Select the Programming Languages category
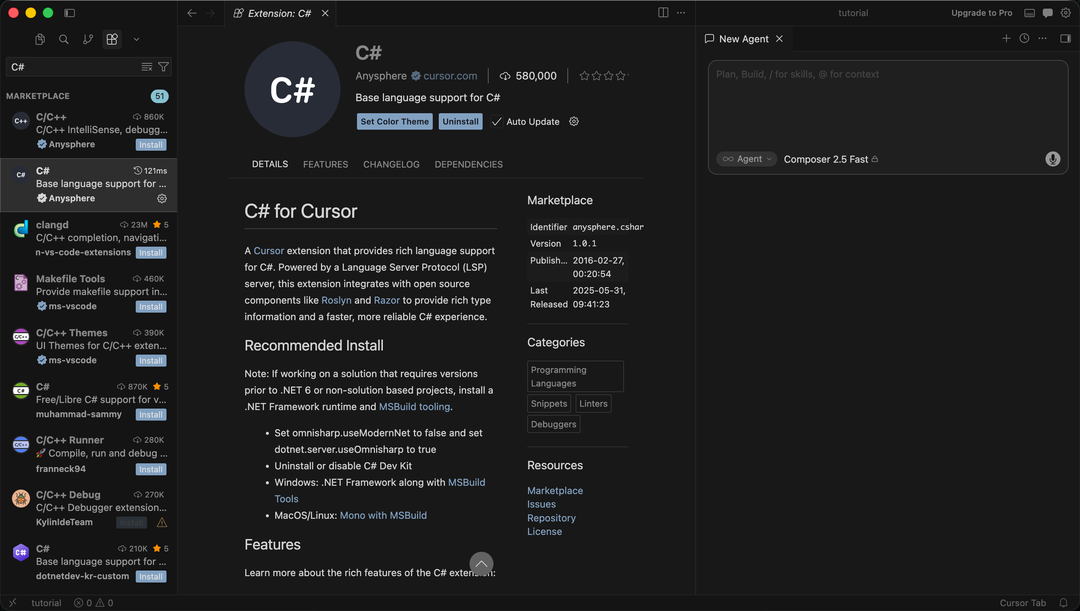The width and height of the screenshot is (1080, 611). tap(575, 377)
